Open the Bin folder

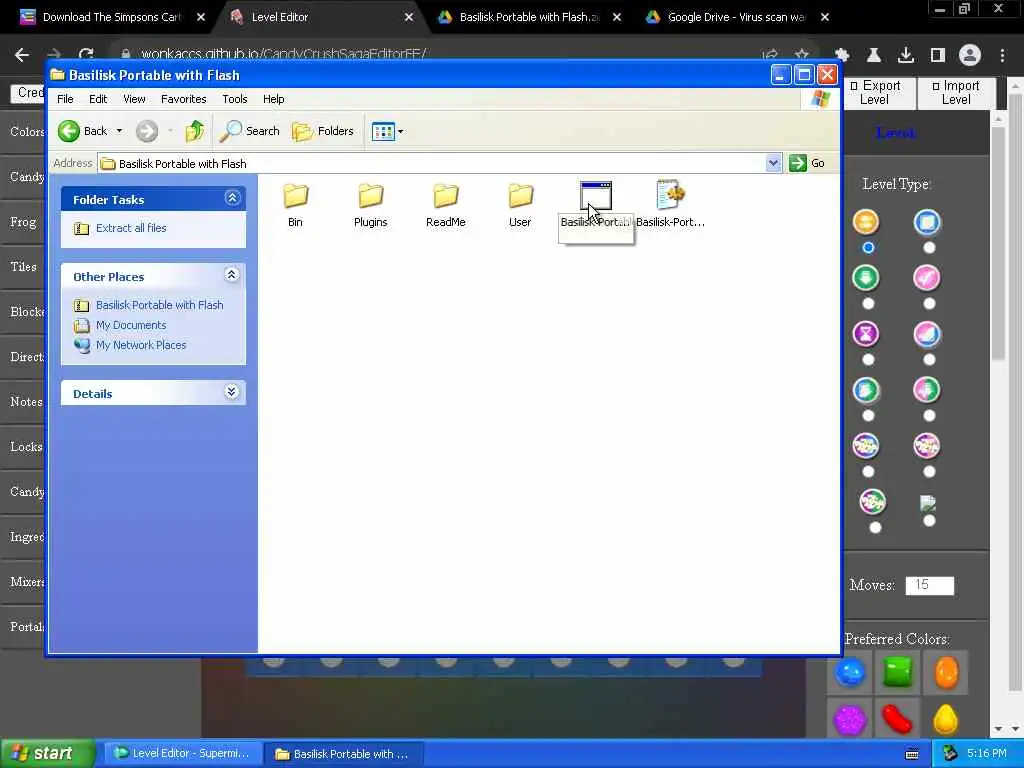[x=295, y=204]
